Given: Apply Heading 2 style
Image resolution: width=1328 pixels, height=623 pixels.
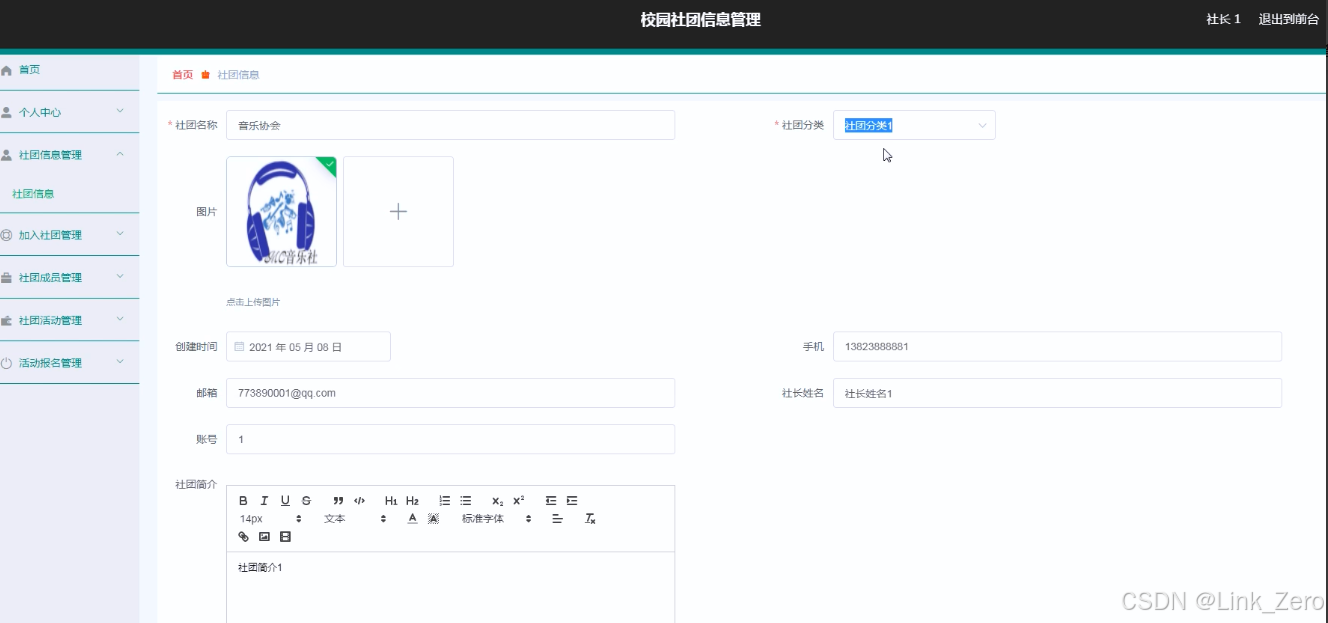Looking at the screenshot, I should [412, 501].
